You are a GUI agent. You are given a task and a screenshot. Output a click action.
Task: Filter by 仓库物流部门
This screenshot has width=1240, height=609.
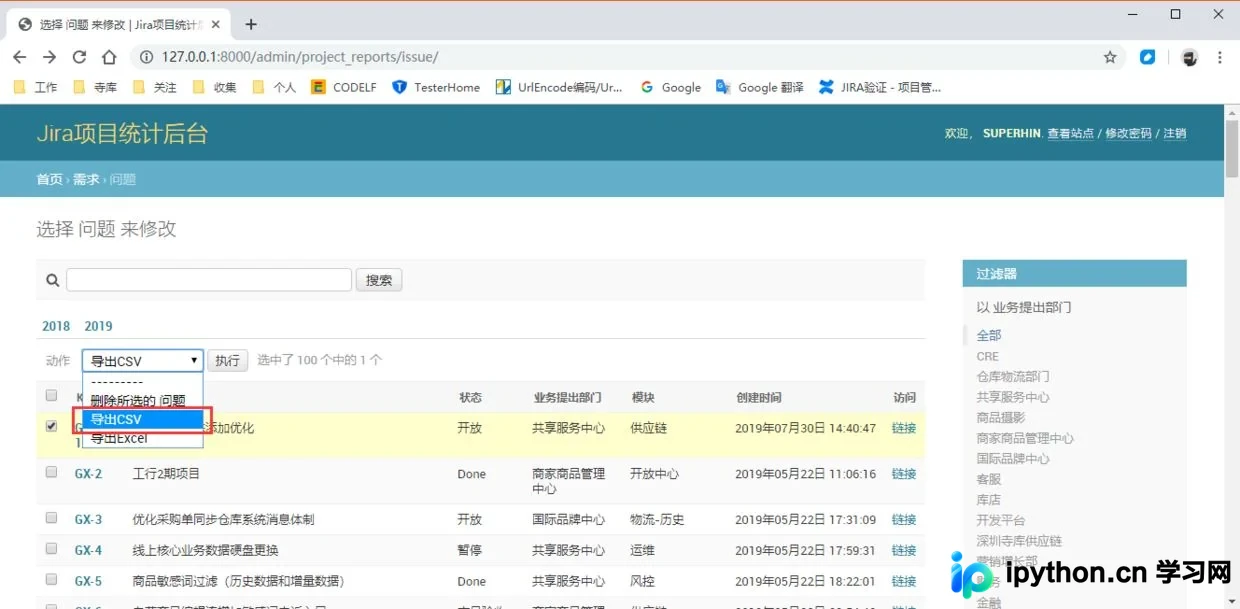coord(1013,377)
